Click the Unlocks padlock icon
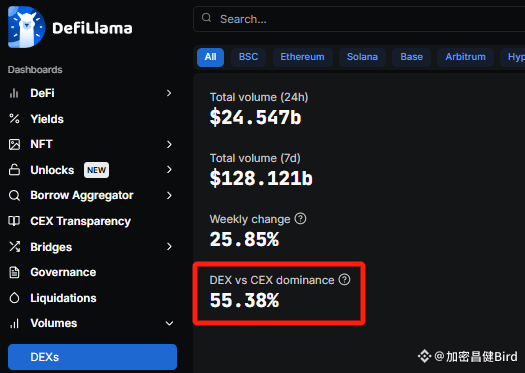525x373 pixels. 14,170
